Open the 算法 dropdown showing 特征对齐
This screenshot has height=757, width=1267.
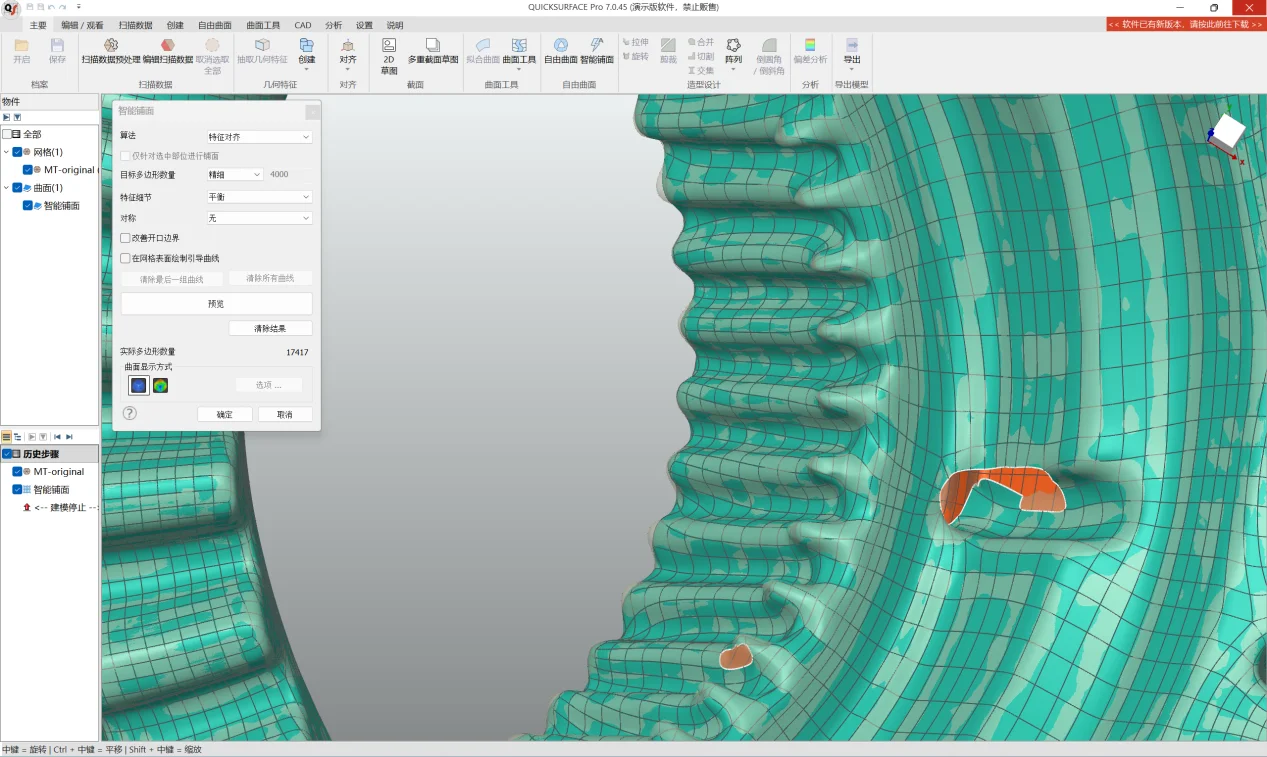[x=259, y=136]
